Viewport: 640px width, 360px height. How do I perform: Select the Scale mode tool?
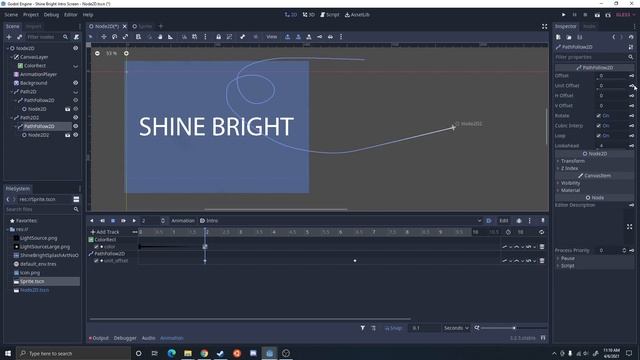(x=125, y=37)
